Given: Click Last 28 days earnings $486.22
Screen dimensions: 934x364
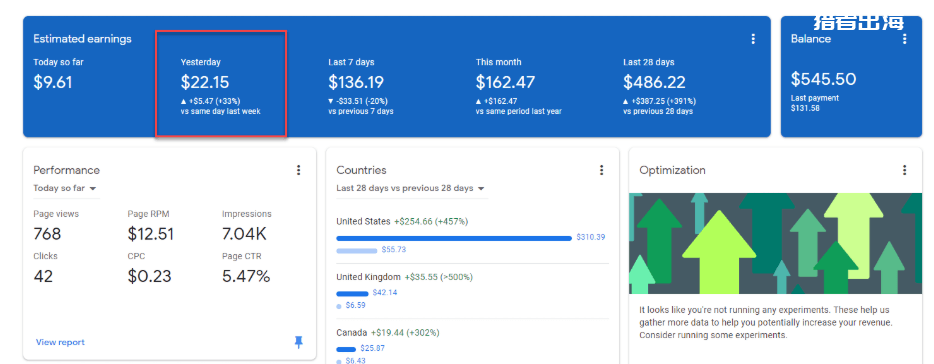Looking at the screenshot, I should [x=654, y=82].
